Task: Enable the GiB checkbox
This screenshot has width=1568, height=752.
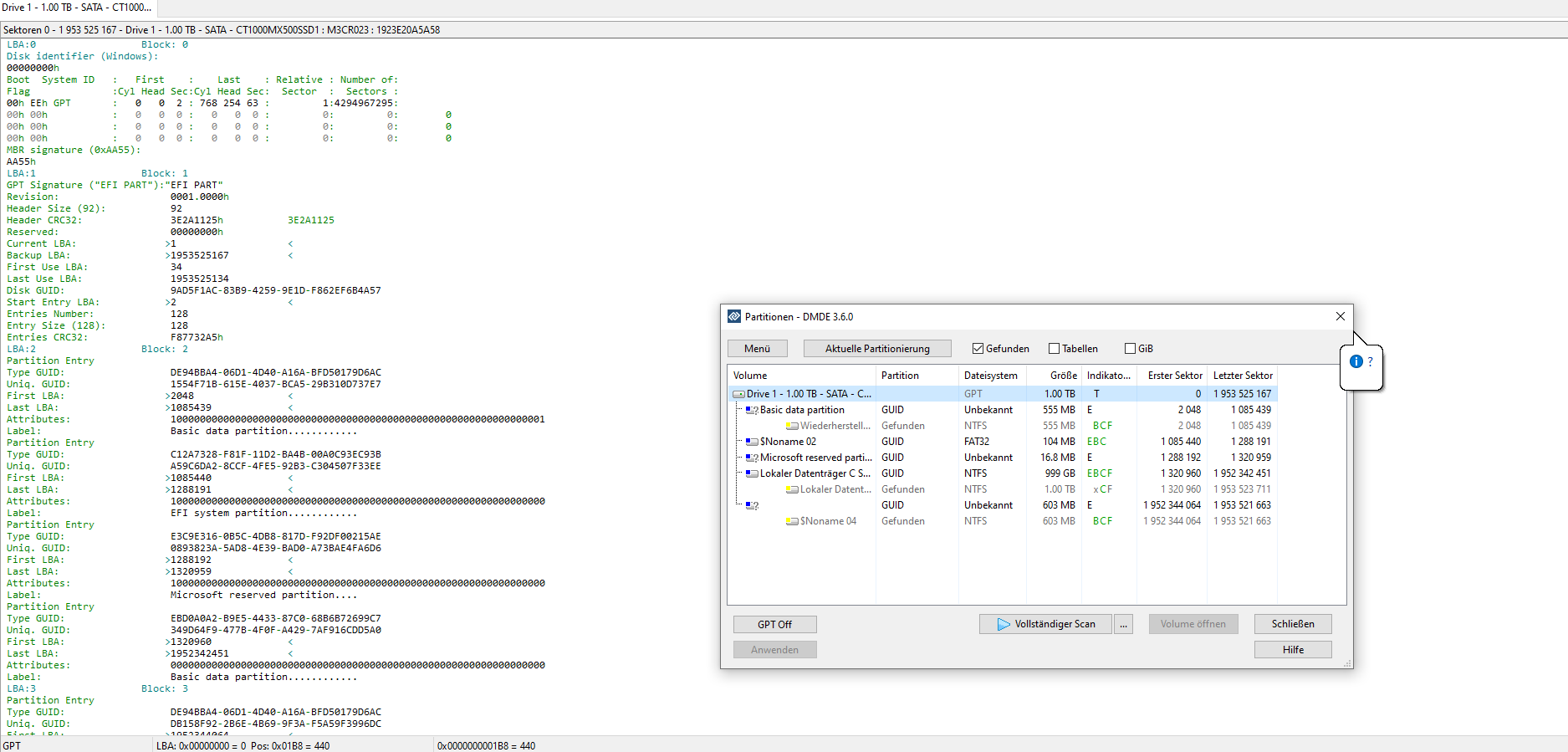Action: 1130,349
